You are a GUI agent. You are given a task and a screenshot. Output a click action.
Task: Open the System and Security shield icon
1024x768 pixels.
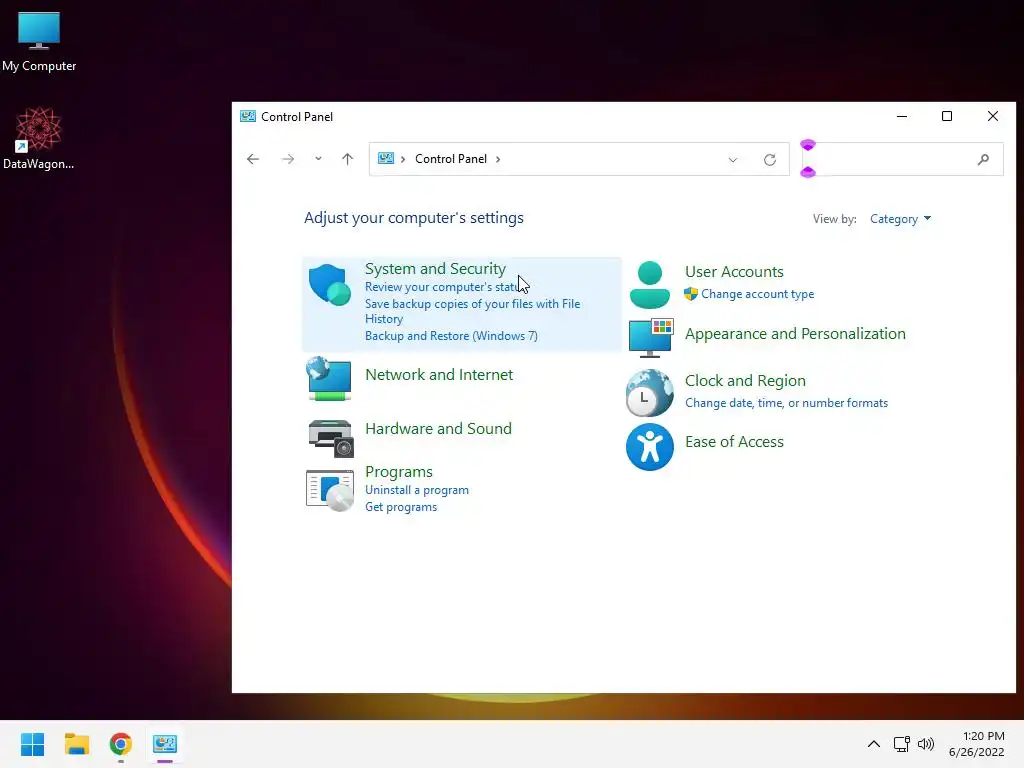330,285
